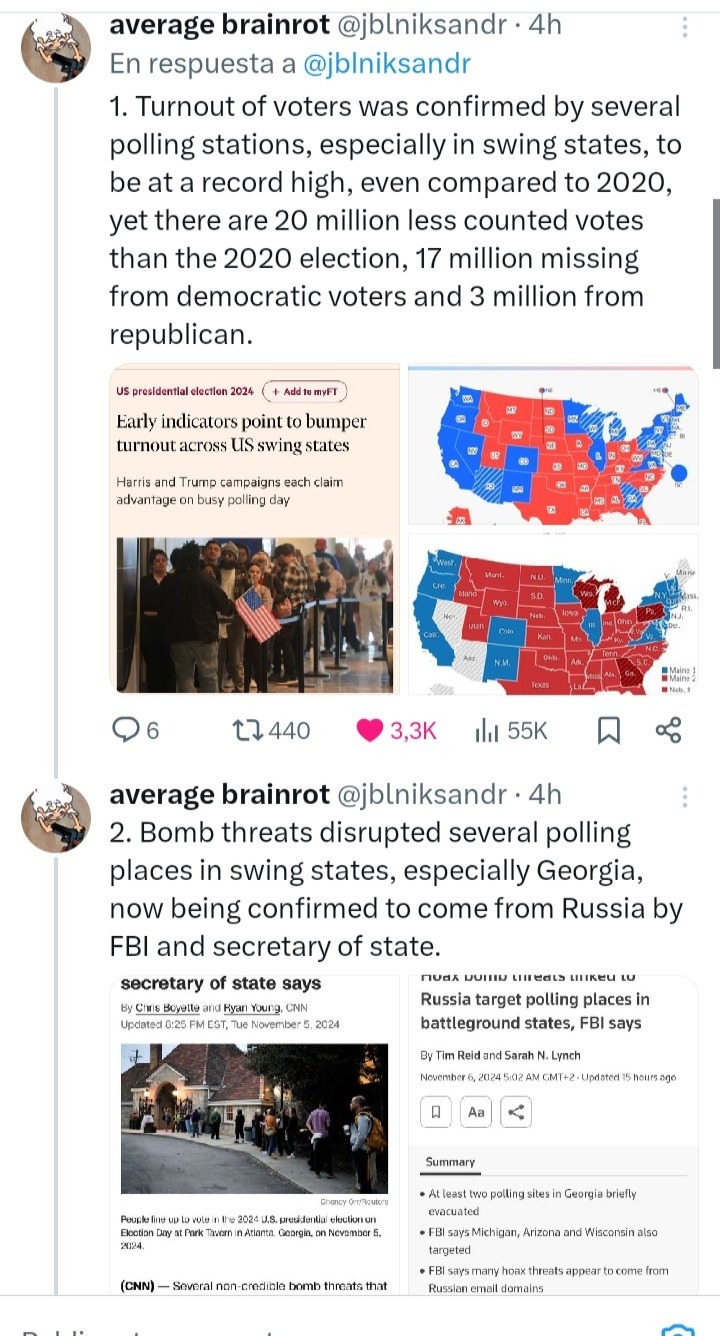
Task: Open more options for the bomb threats tweet
Action: 685,796
